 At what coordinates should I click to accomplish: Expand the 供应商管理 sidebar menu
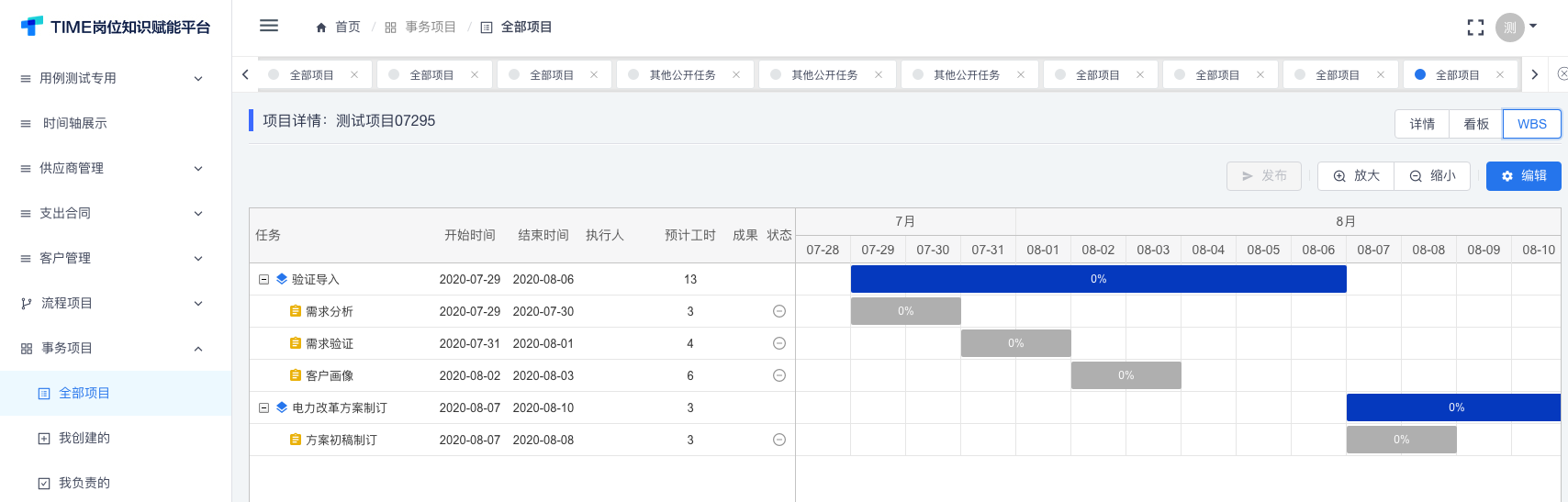click(x=116, y=168)
